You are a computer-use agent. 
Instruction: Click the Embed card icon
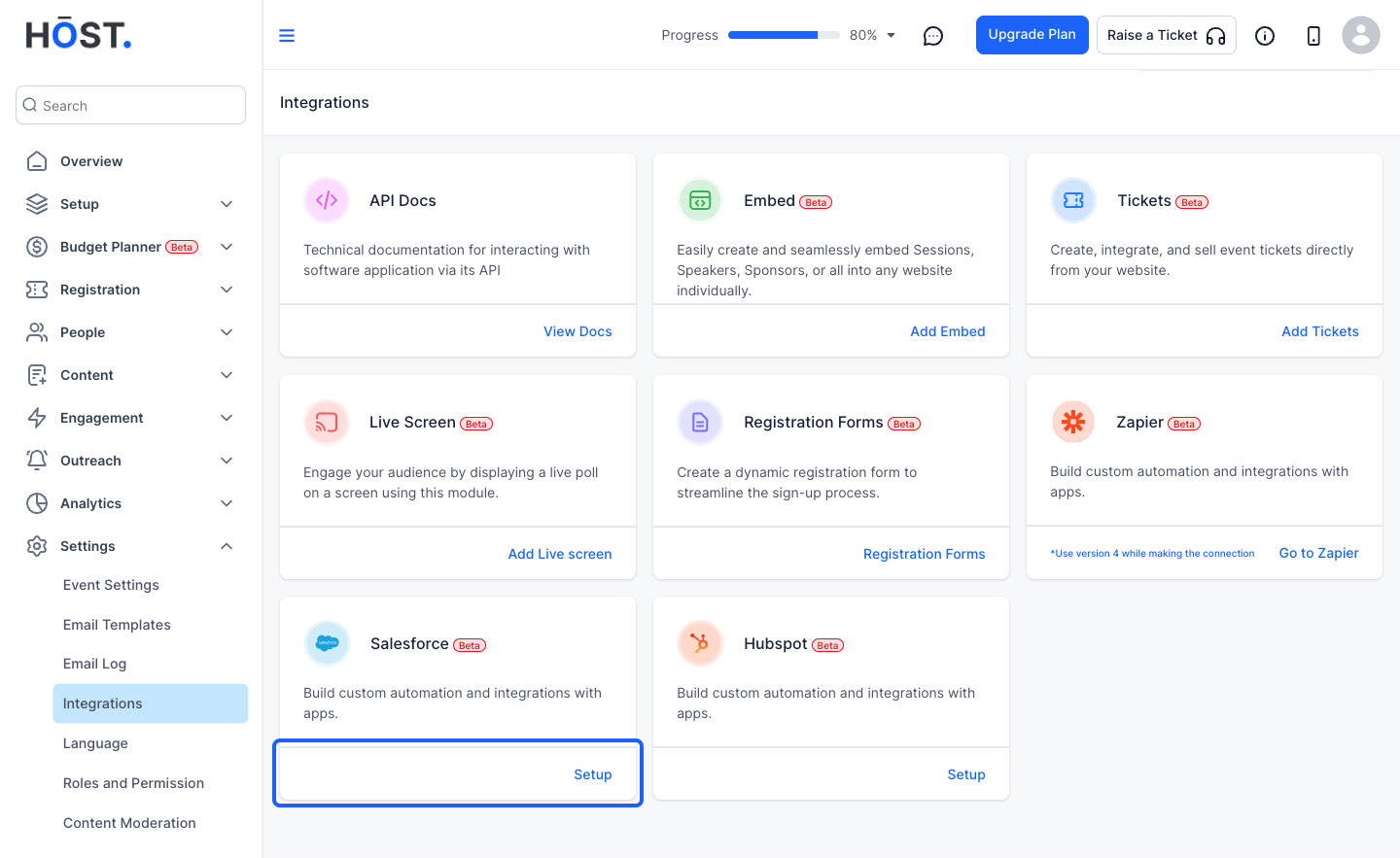pos(700,200)
